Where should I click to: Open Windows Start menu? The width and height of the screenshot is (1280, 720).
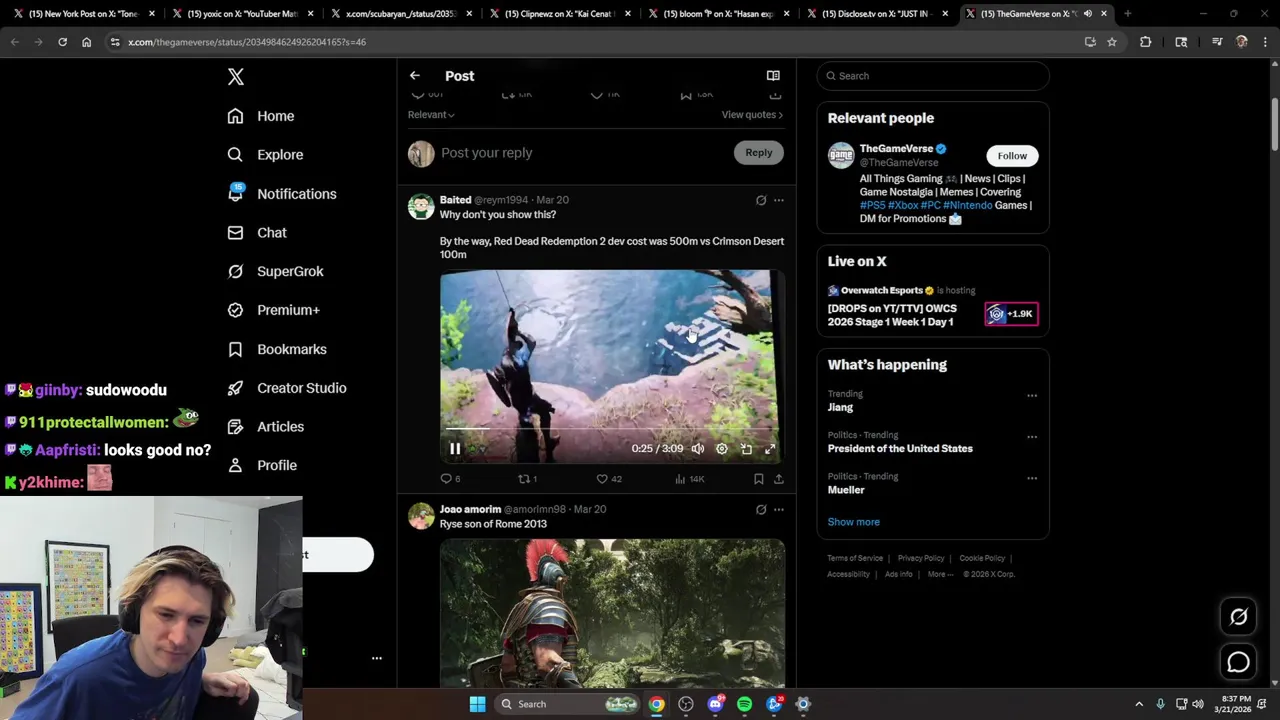tap(478, 704)
